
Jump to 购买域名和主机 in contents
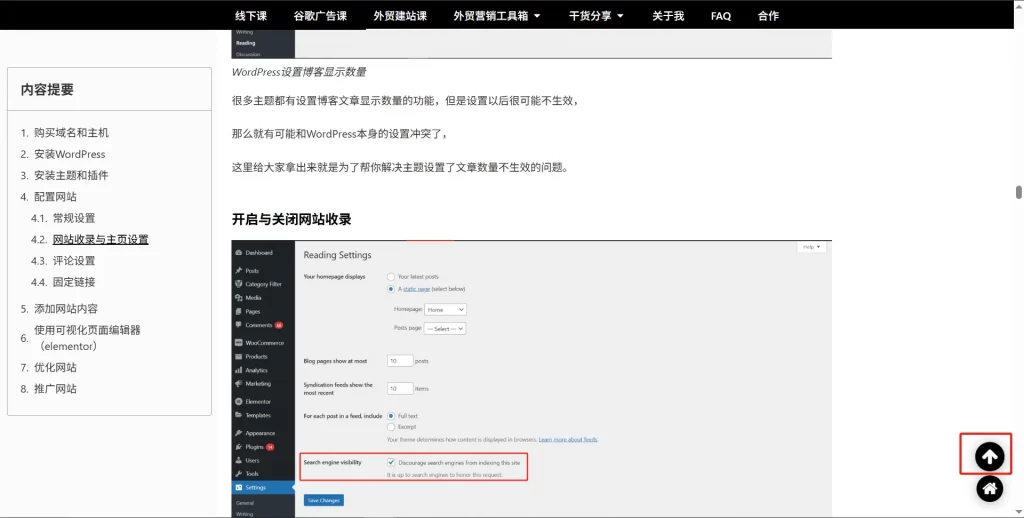(x=71, y=133)
